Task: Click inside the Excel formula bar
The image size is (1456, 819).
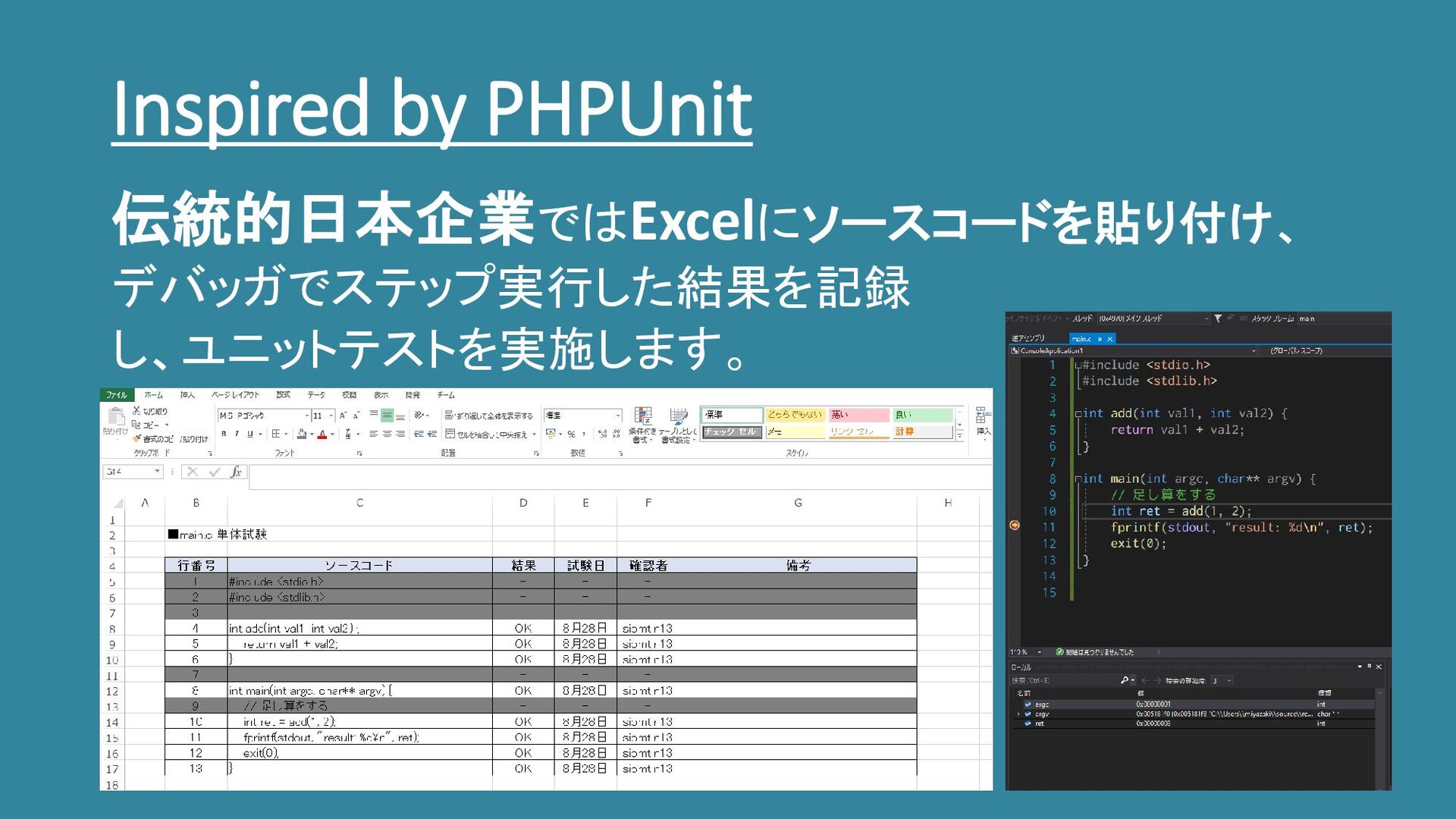Action: (607, 472)
